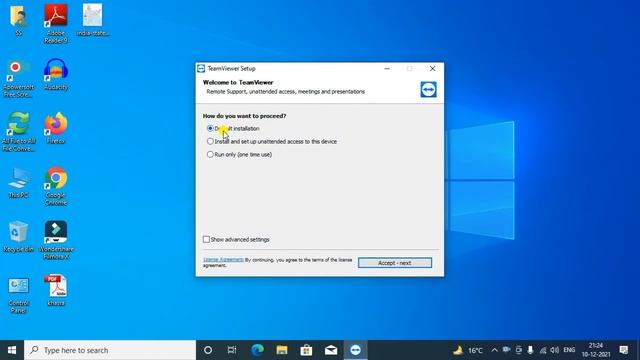Click the TeamViewer logo in the setup header
The image size is (640, 360).
click(428, 89)
